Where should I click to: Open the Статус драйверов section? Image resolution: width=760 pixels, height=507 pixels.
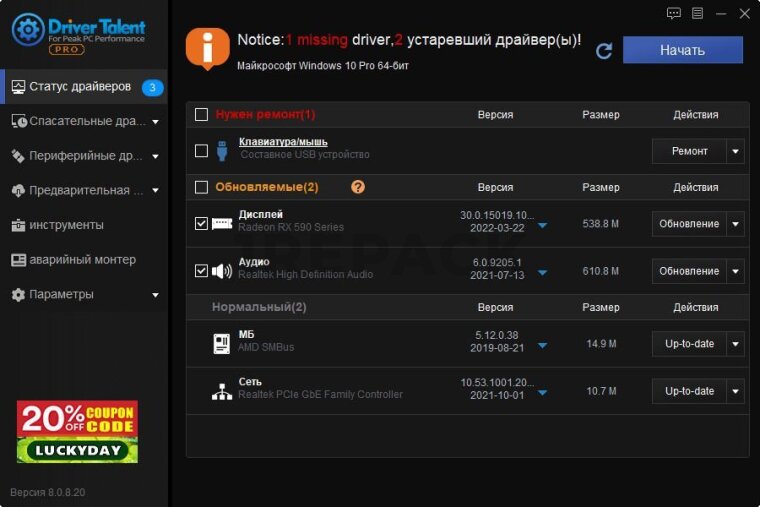pyautogui.click(x=80, y=87)
